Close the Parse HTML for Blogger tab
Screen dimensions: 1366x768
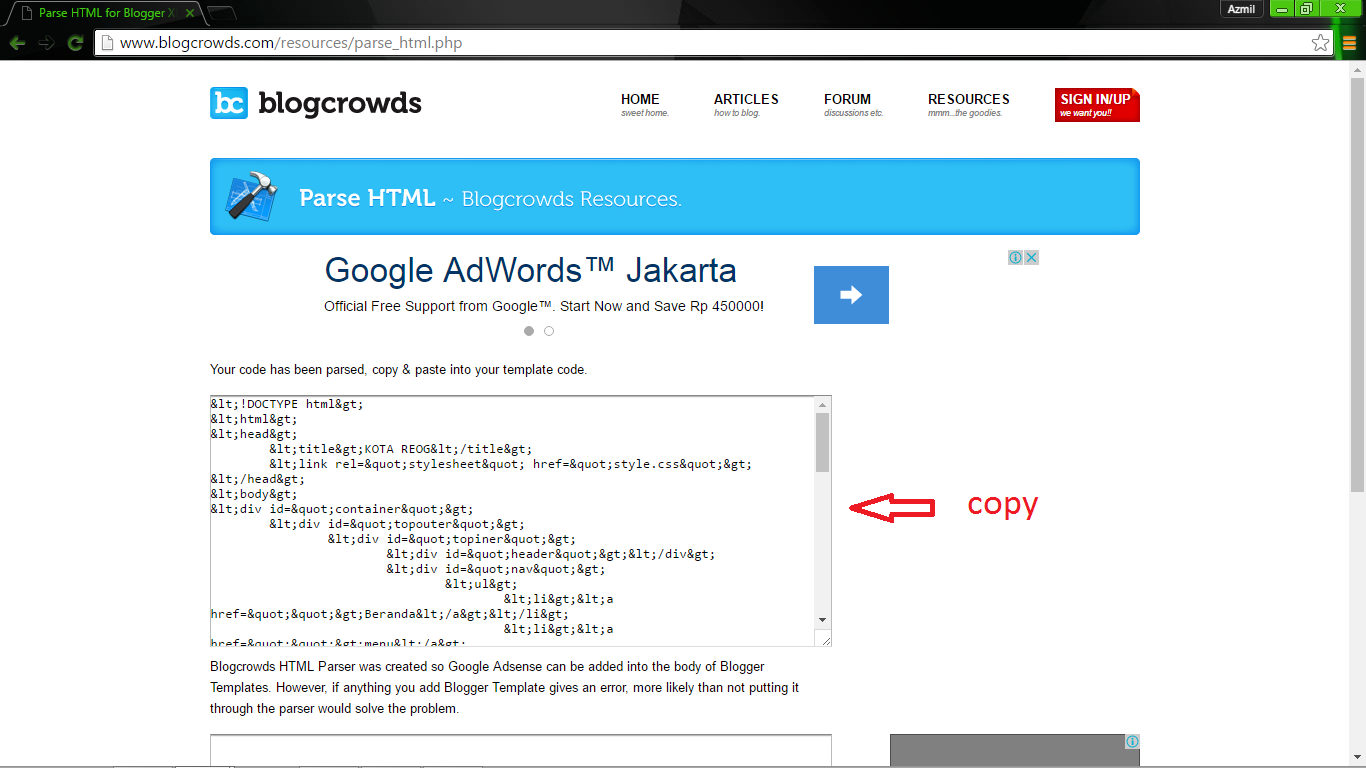190,13
